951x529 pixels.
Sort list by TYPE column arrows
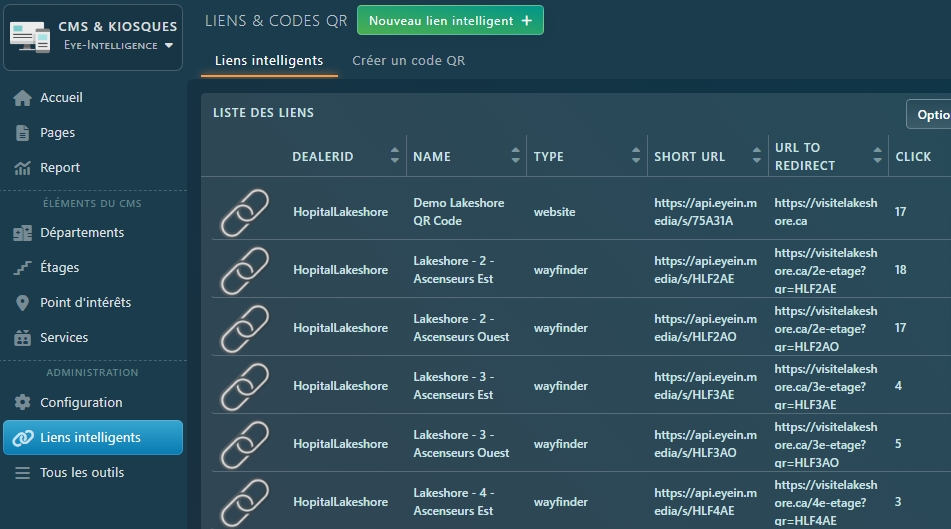(x=636, y=156)
